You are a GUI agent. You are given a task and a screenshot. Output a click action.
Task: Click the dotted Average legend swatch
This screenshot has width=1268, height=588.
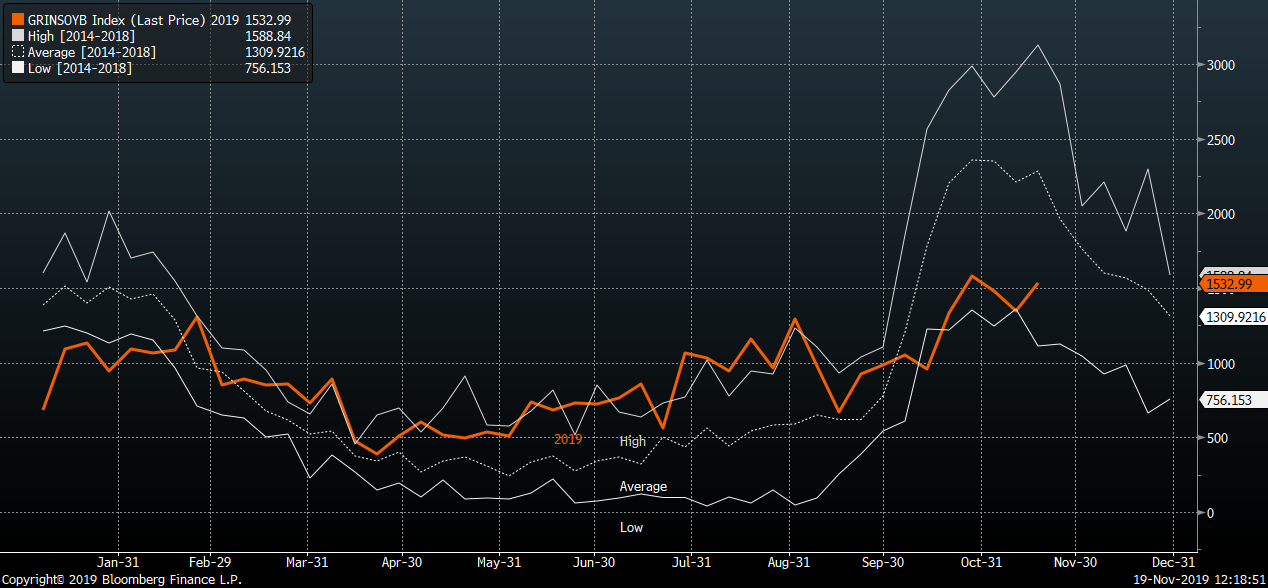click(17, 52)
